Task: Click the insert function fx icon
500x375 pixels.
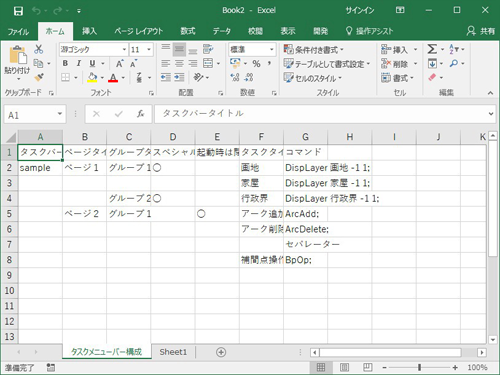Action: pos(140,114)
